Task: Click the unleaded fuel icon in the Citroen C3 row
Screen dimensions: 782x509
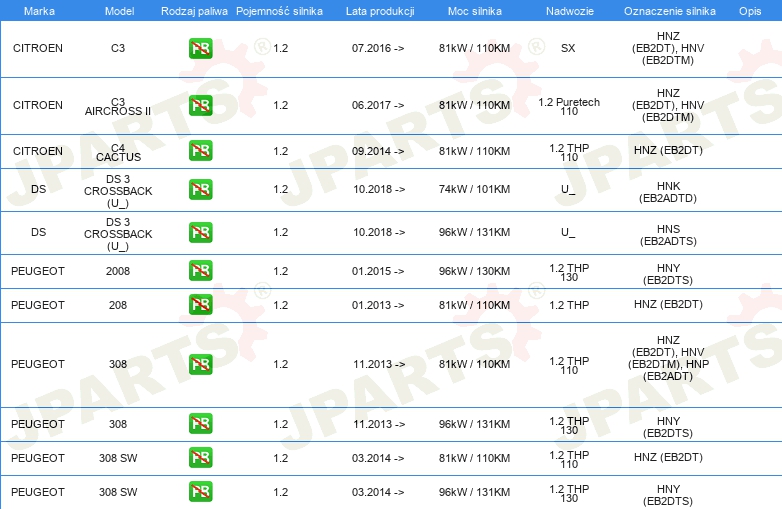Action: coord(200,48)
